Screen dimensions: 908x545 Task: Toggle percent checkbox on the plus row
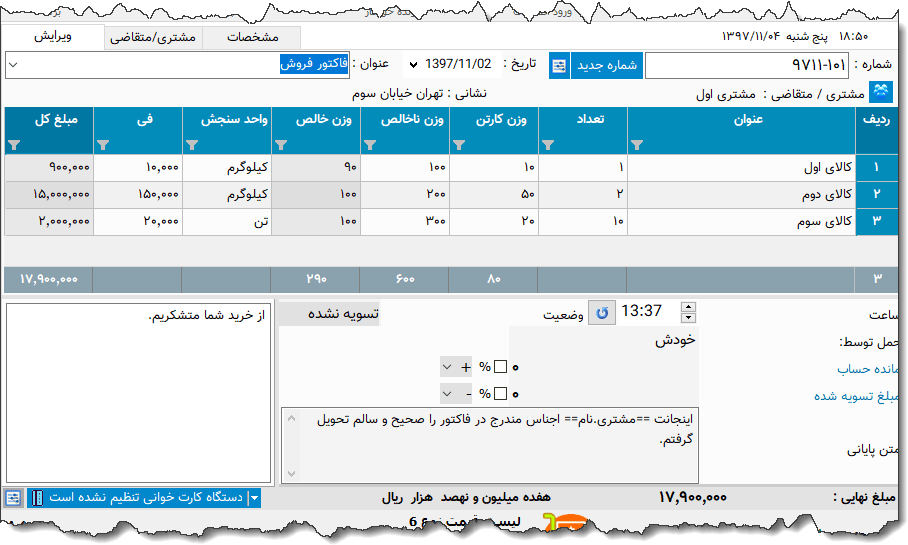pyautogui.click(x=501, y=367)
